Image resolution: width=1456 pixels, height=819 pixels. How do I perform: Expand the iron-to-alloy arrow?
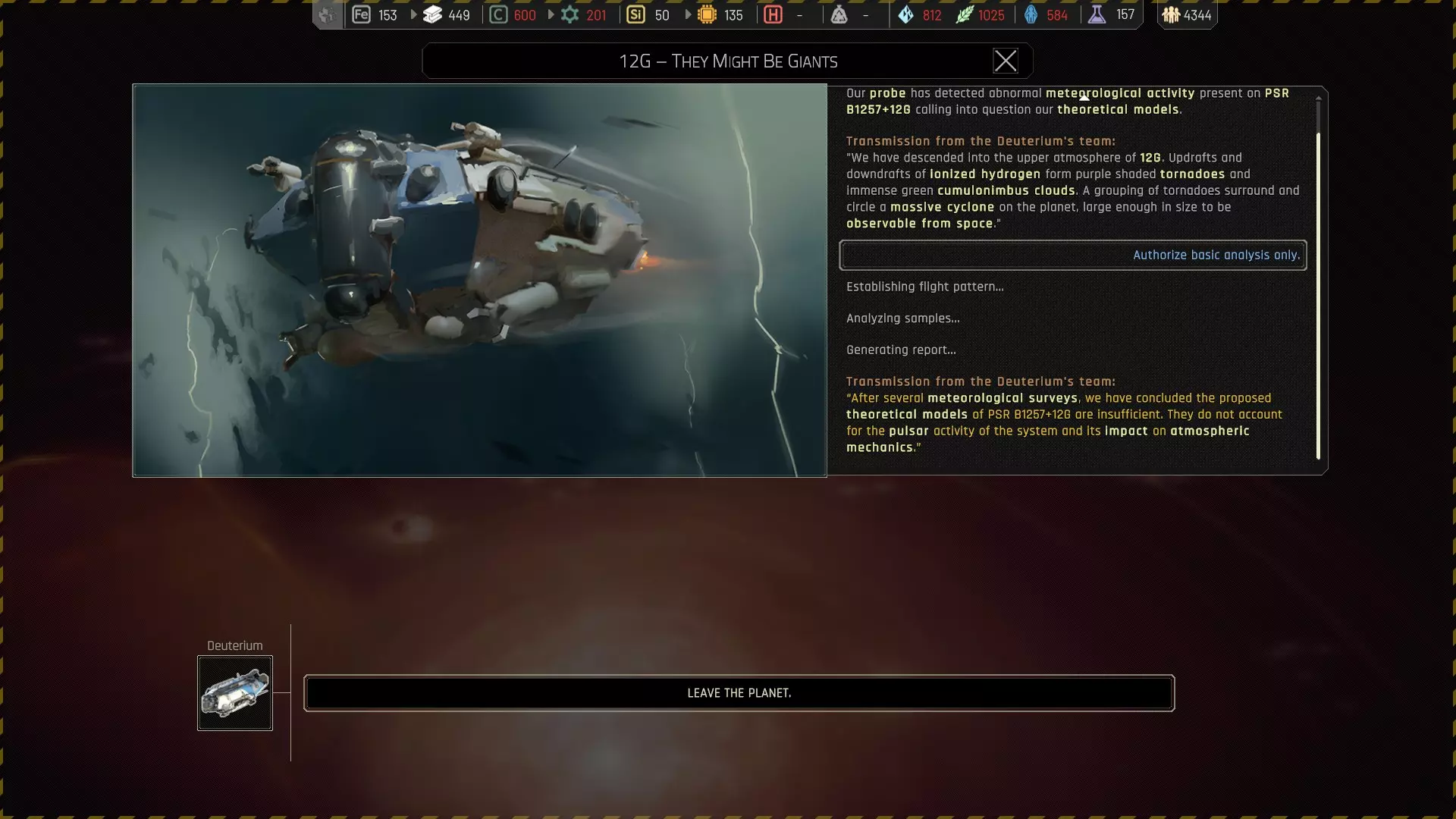[413, 14]
